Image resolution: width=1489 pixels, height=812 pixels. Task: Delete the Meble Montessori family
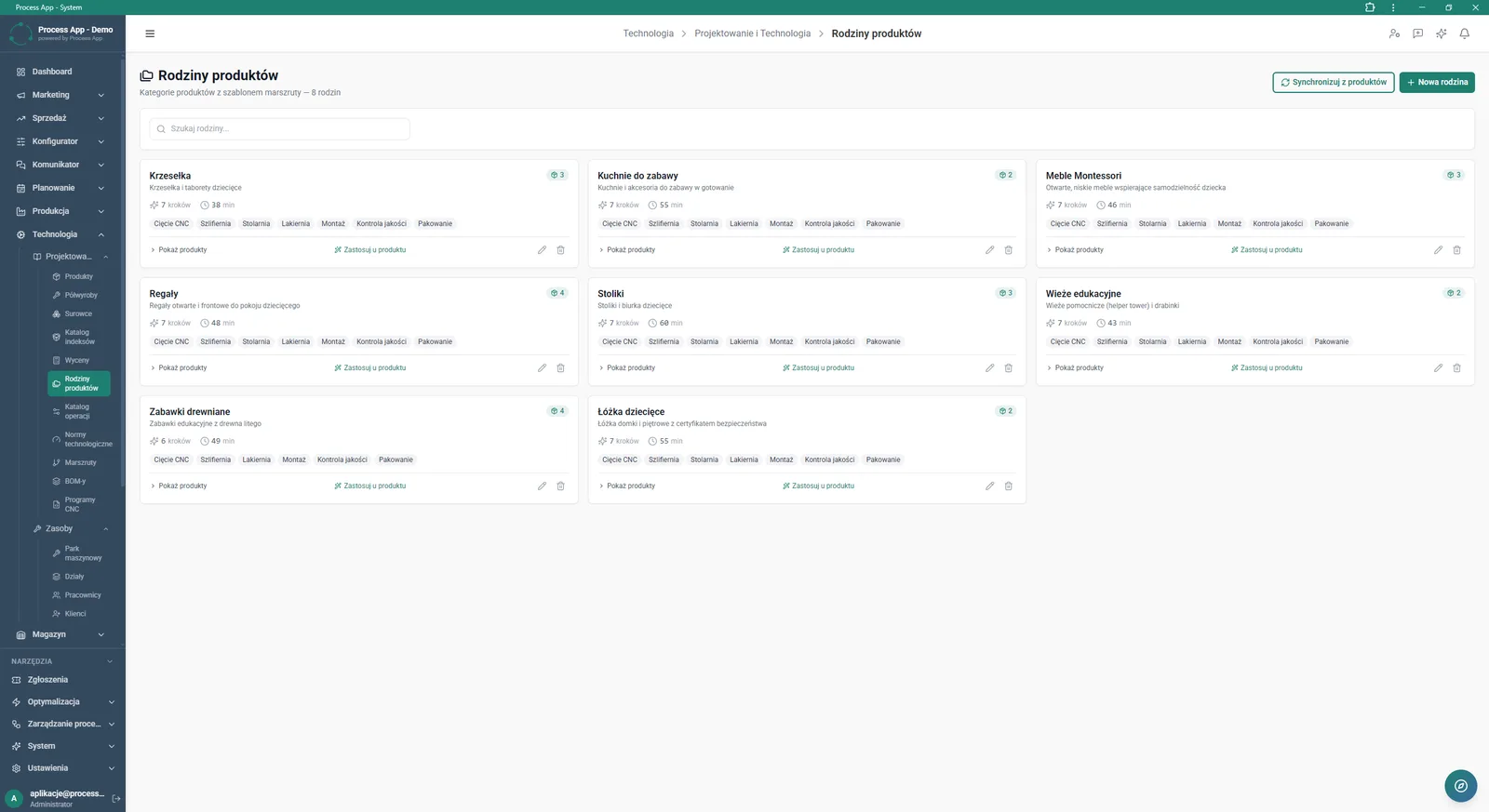[1456, 250]
